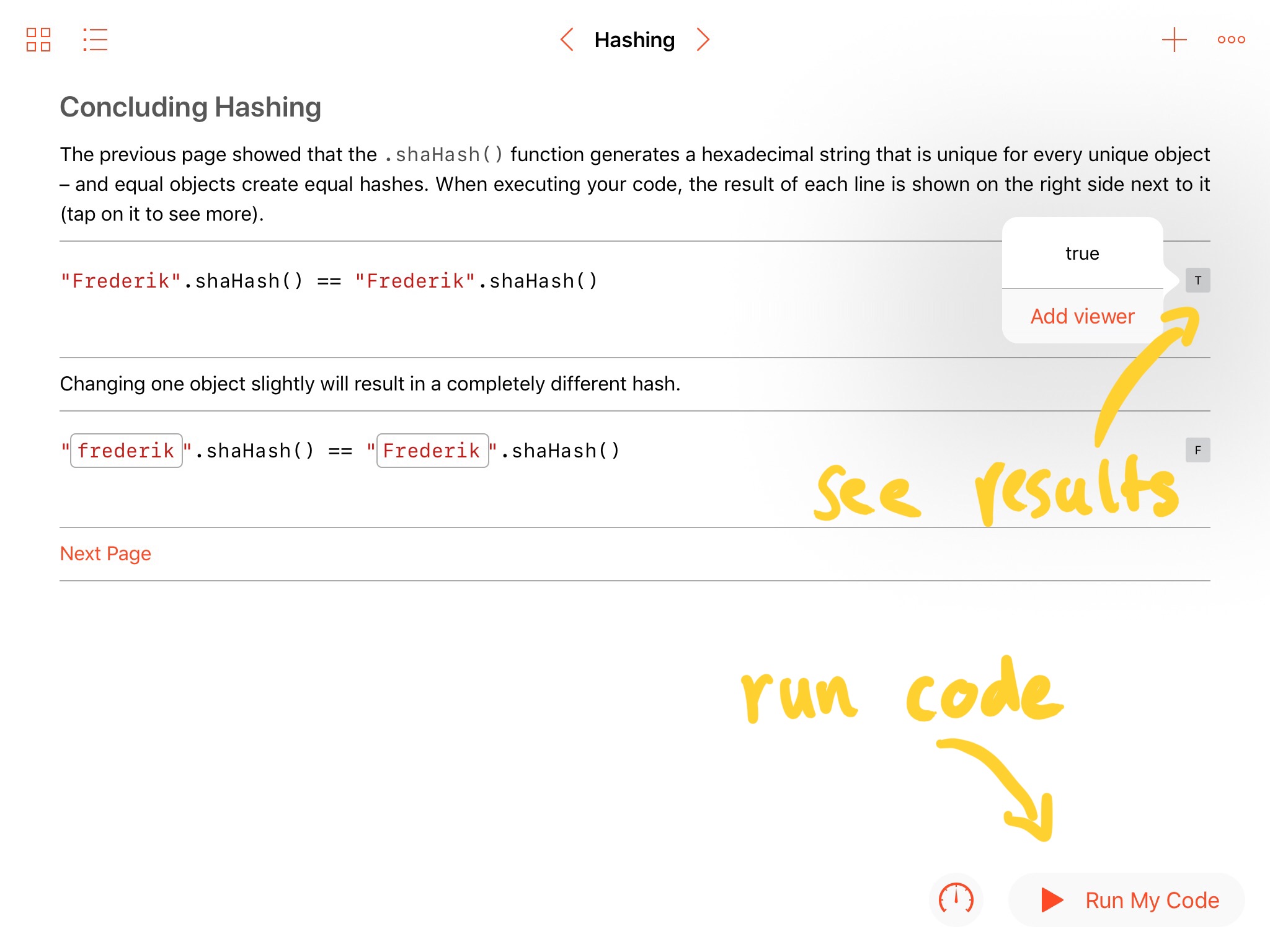Tap the Concluding Hashing heading
Viewport: 1270px width, 952px height.
click(x=190, y=107)
